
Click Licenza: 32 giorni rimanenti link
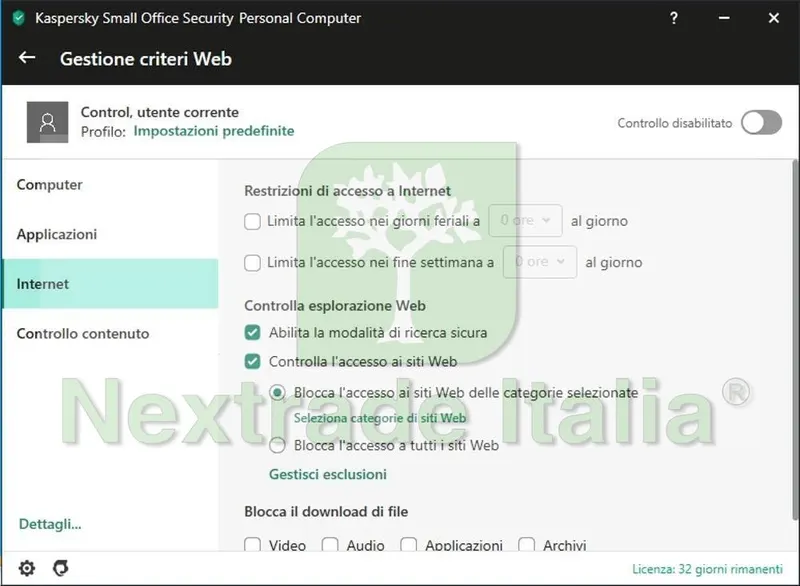click(x=707, y=569)
